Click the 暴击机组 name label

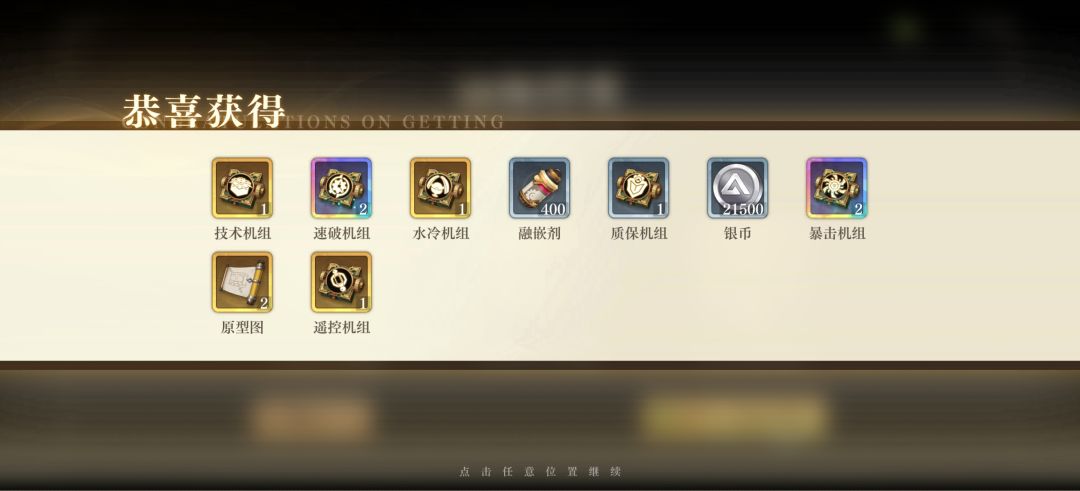click(837, 233)
